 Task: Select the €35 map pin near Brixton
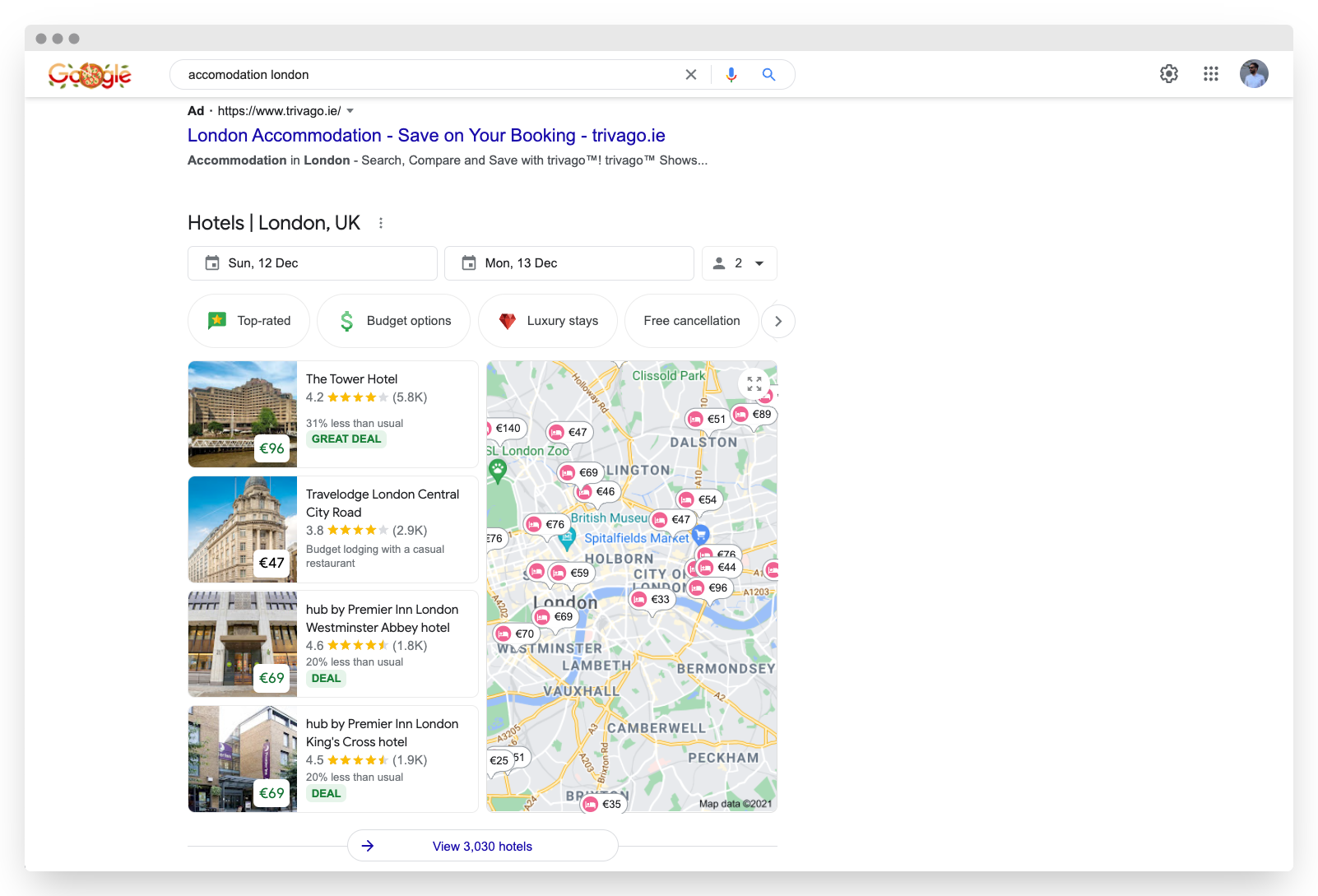click(603, 805)
